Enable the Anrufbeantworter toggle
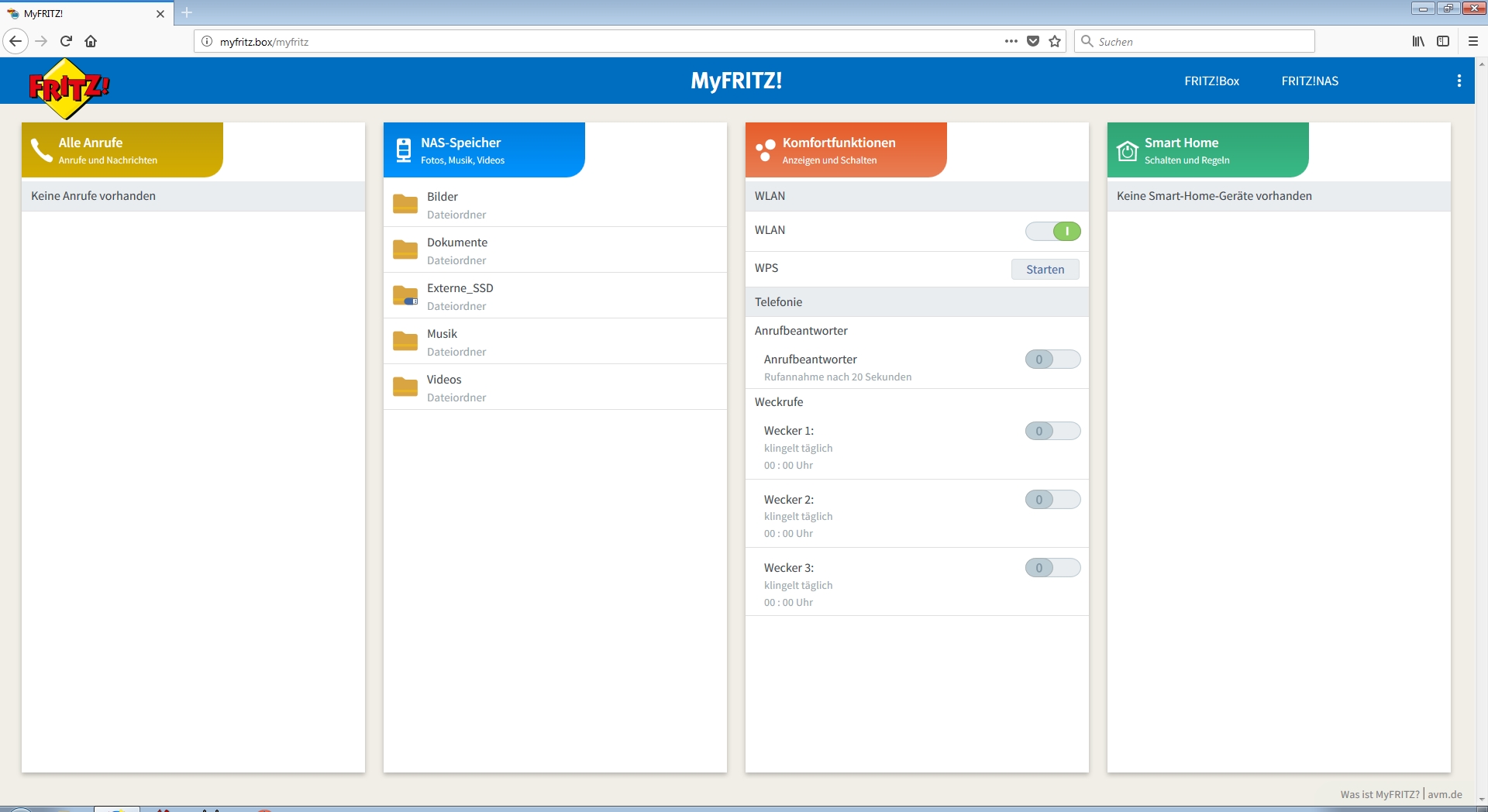Viewport: 1488px width, 812px height. click(1052, 360)
